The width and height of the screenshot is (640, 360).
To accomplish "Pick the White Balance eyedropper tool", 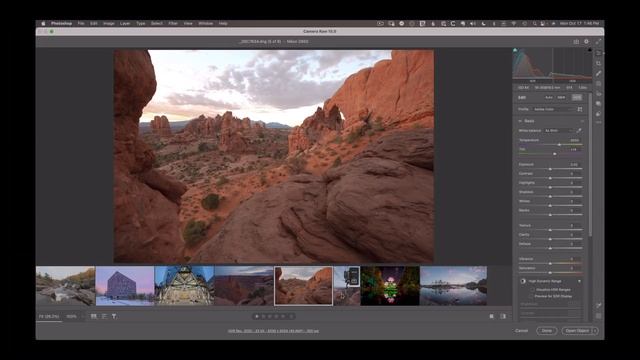I will pyautogui.click(x=579, y=131).
